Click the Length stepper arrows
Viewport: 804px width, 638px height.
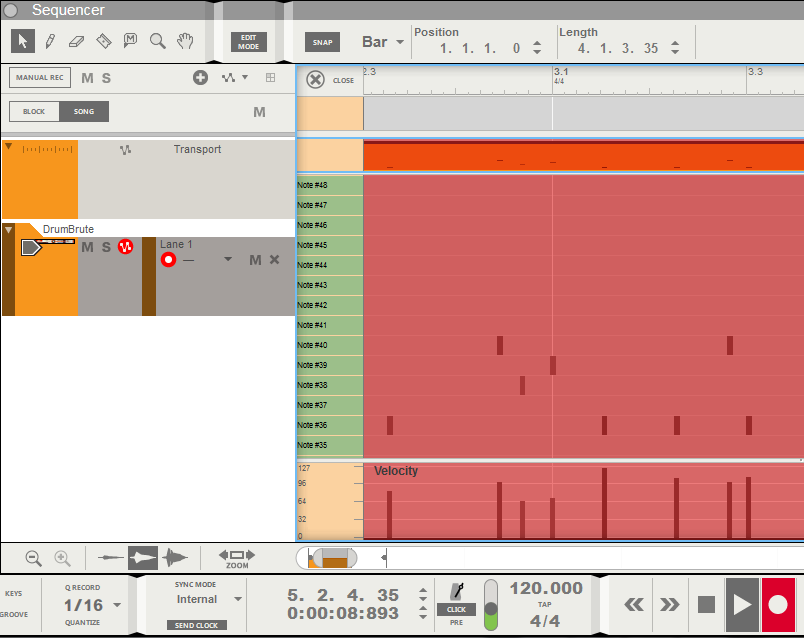point(675,48)
